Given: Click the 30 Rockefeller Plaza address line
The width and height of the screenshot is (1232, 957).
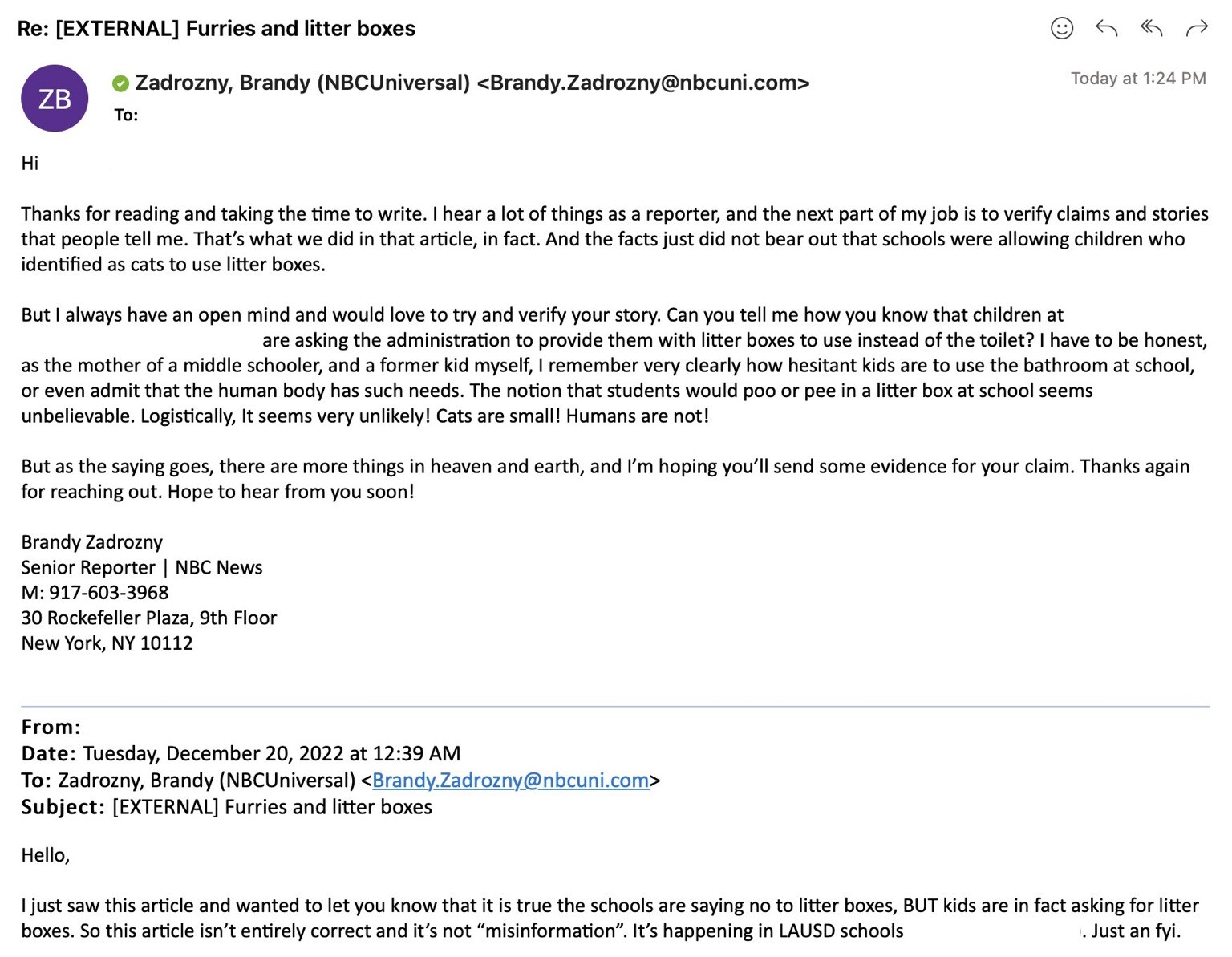Looking at the screenshot, I should (148, 618).
